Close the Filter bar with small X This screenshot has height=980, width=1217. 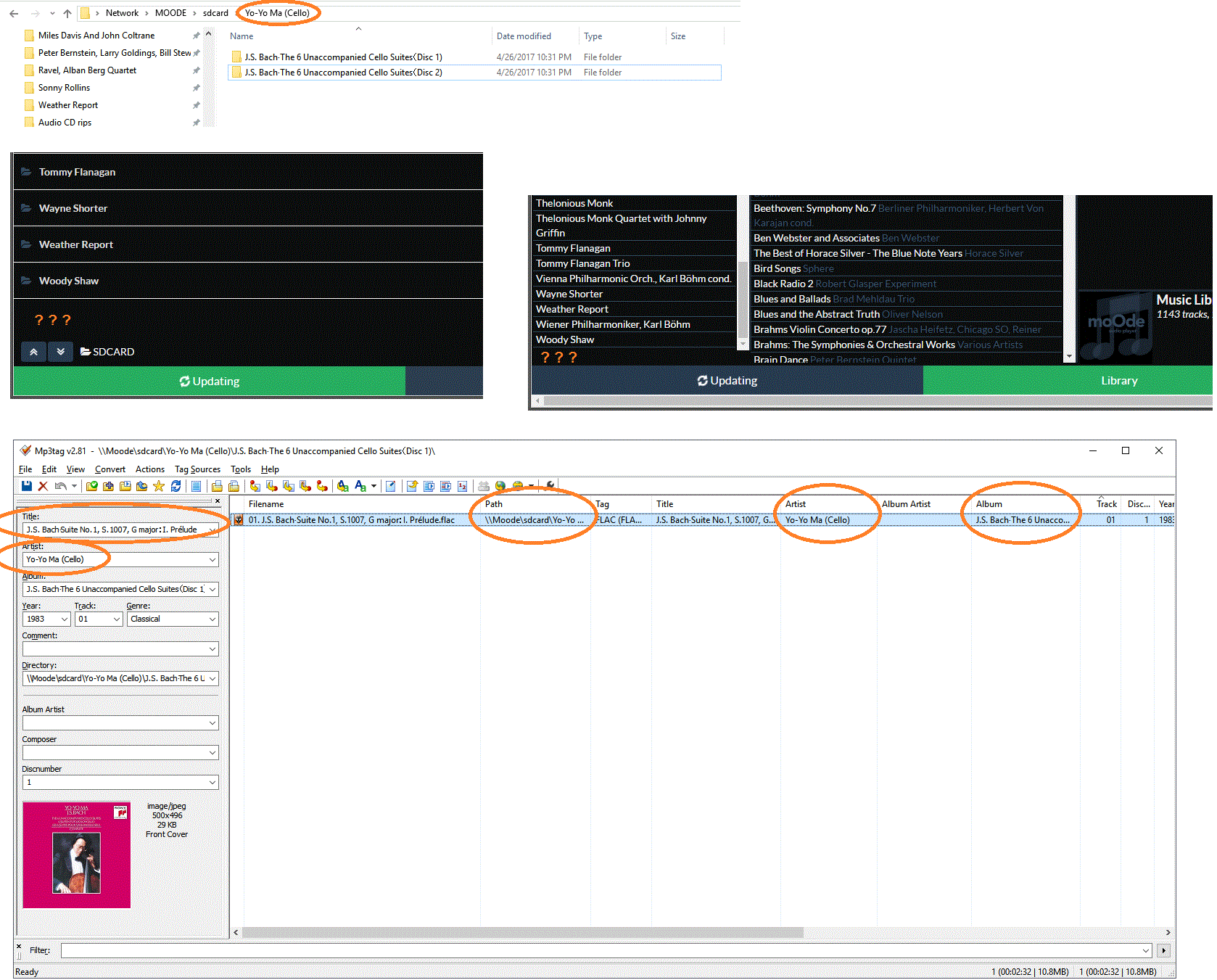point(19,947)
